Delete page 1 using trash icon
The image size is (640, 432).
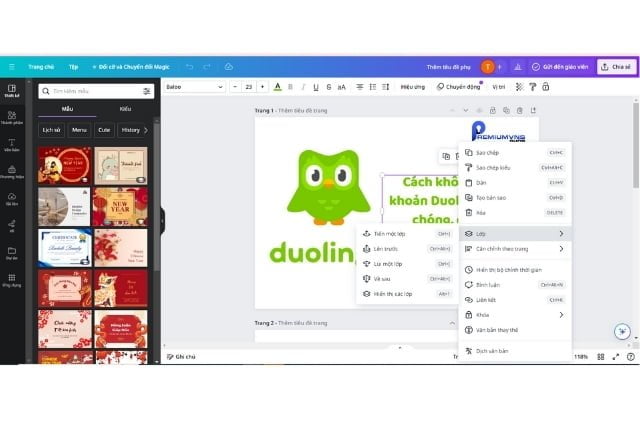coord(520,110)
